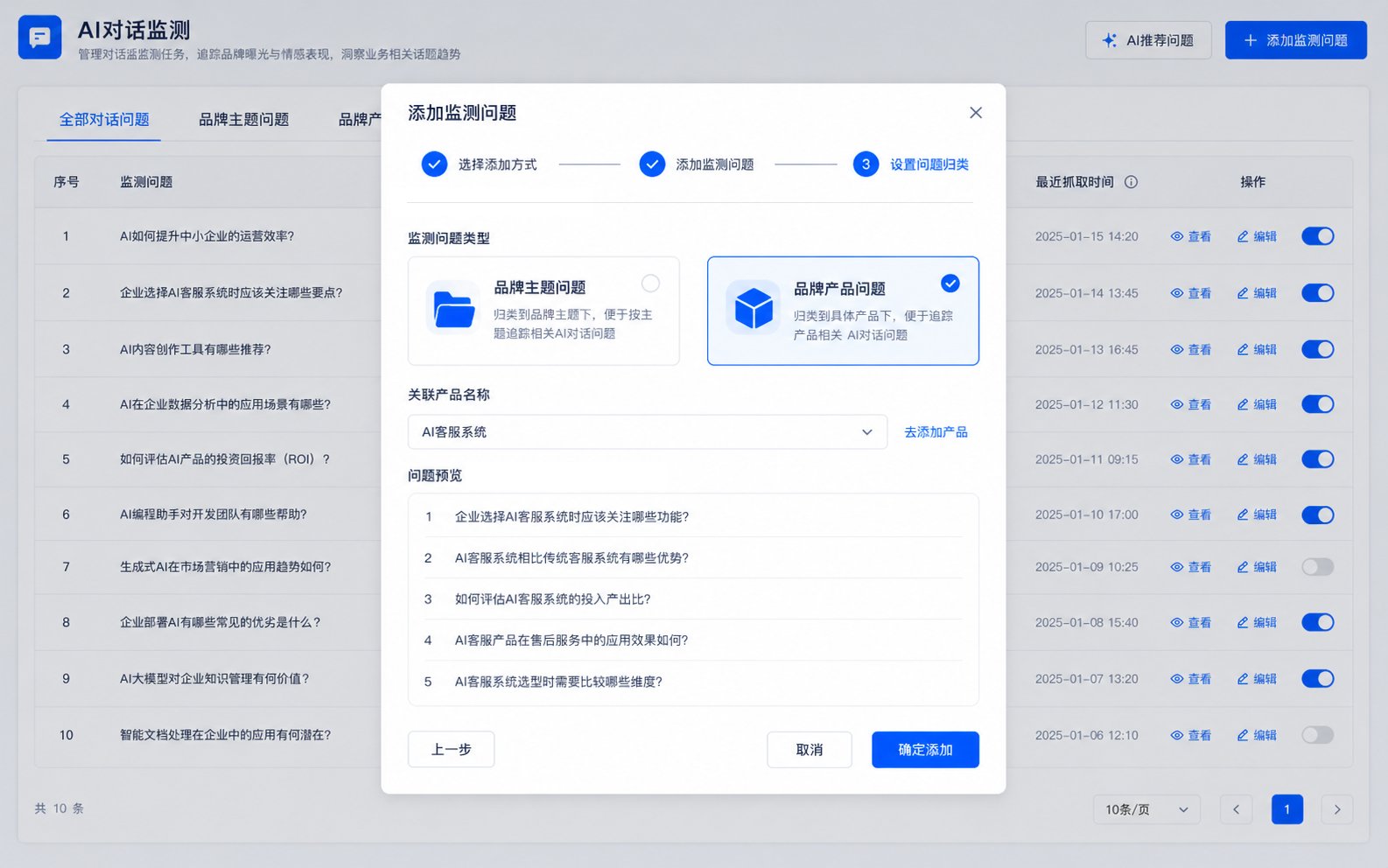Toggle switch for row 2025-01-13 16:45

[x=1317, y=349]
